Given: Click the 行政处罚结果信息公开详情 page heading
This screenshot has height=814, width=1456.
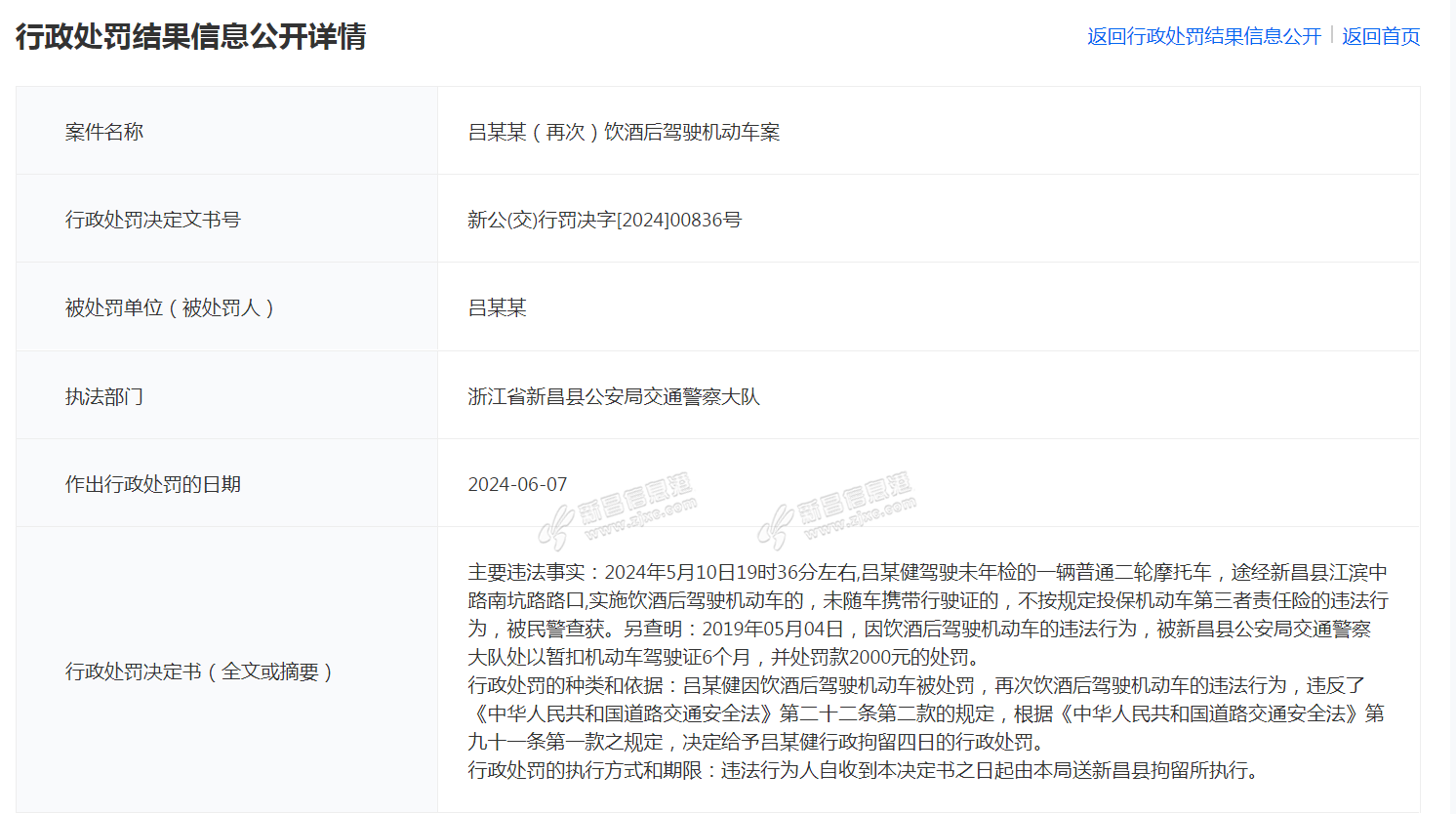Looking at the screenshot, I should 191,36.
